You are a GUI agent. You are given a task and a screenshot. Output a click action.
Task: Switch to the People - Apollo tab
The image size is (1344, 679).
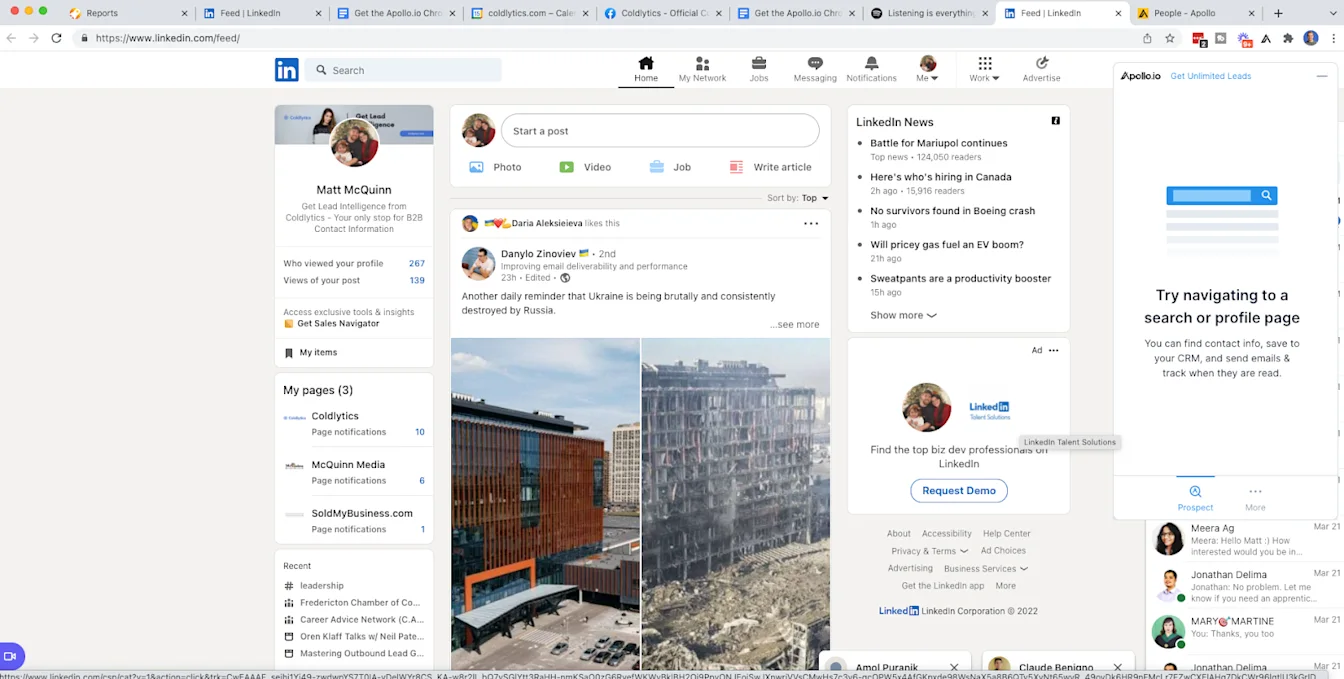pyautogui.click(x=1196, y=13)
